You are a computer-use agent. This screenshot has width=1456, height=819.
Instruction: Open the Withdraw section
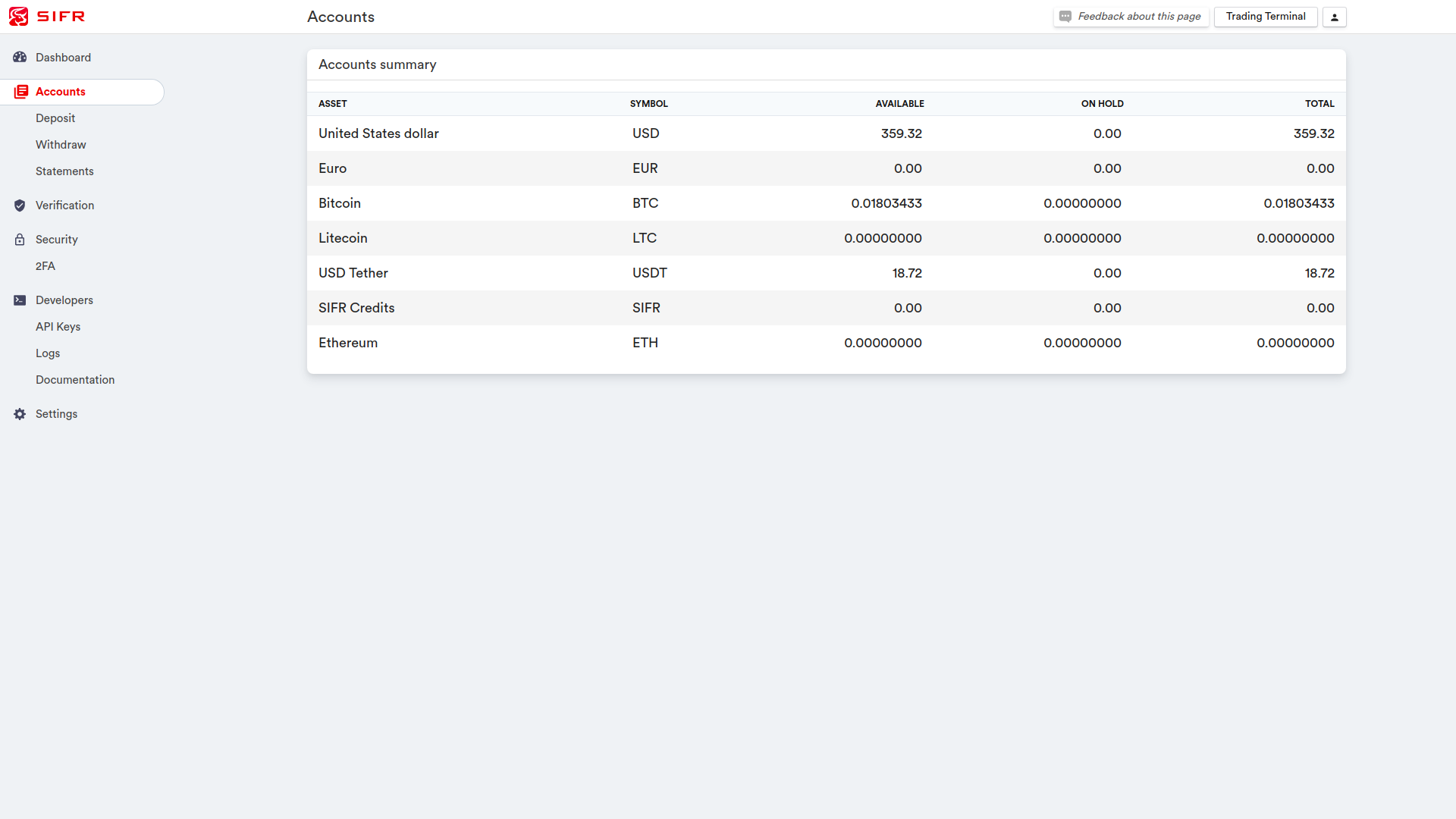(61, 145)
